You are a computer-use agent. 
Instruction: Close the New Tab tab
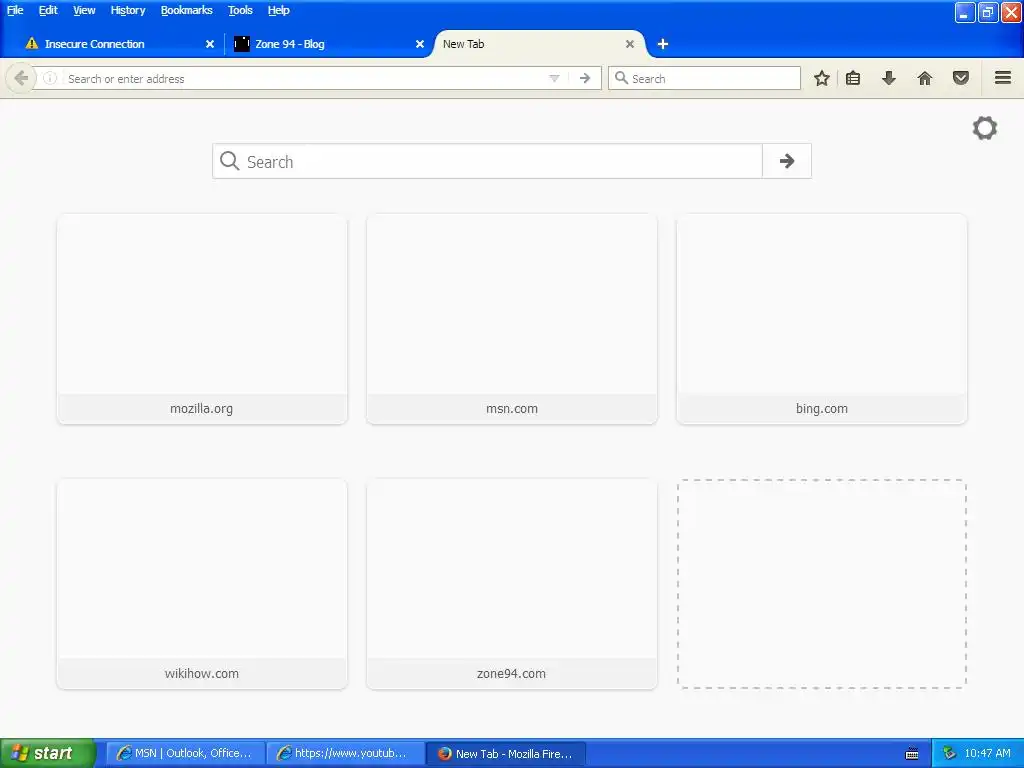630,44
